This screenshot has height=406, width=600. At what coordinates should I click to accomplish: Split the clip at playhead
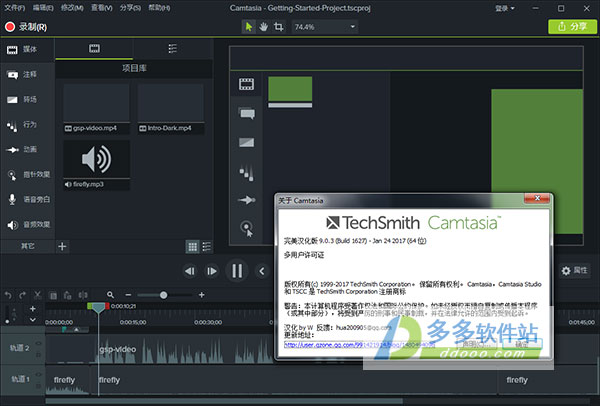[83, 295]
